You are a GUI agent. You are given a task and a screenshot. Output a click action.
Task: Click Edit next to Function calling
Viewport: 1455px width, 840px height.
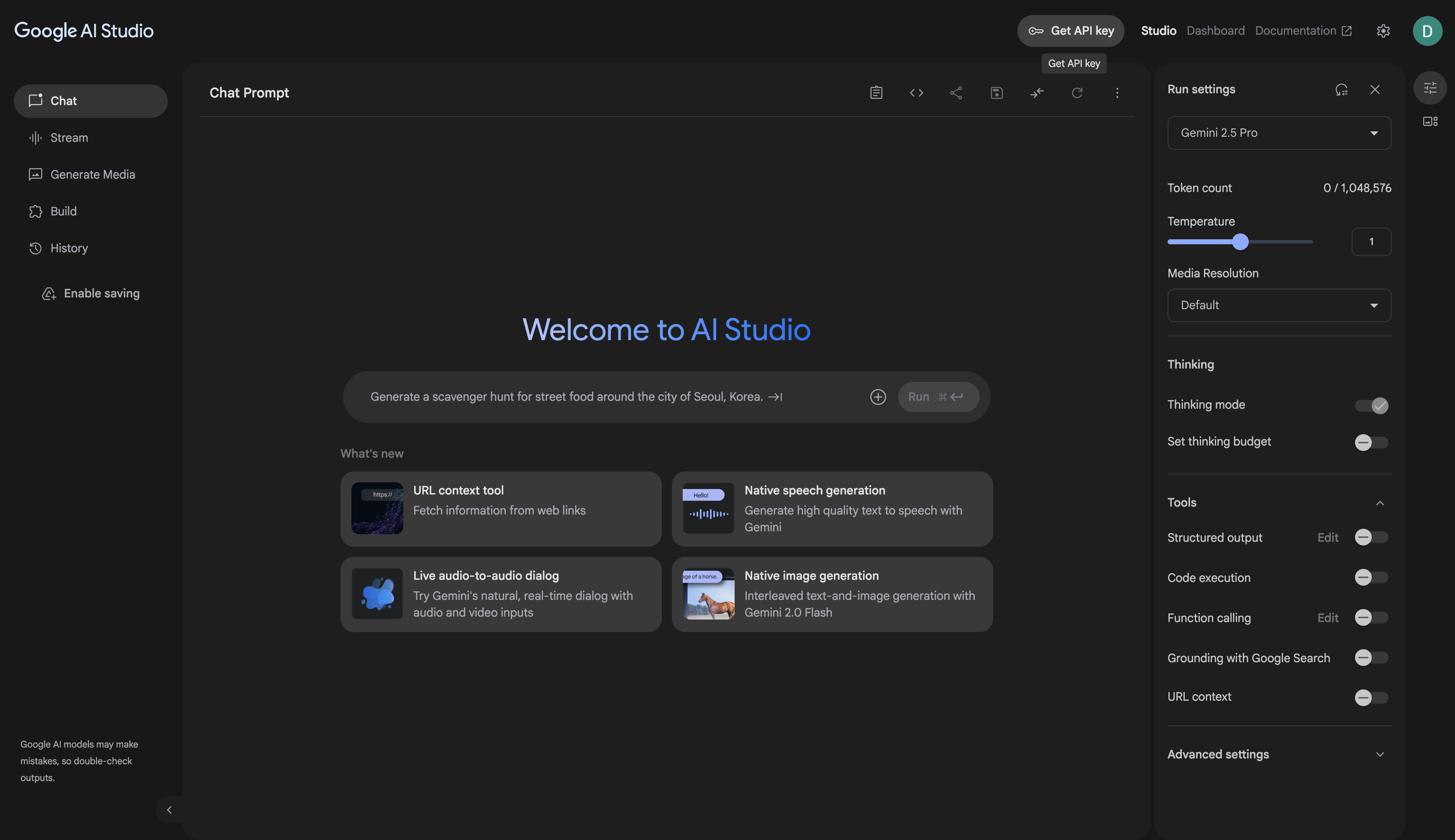click(1327, 618)
